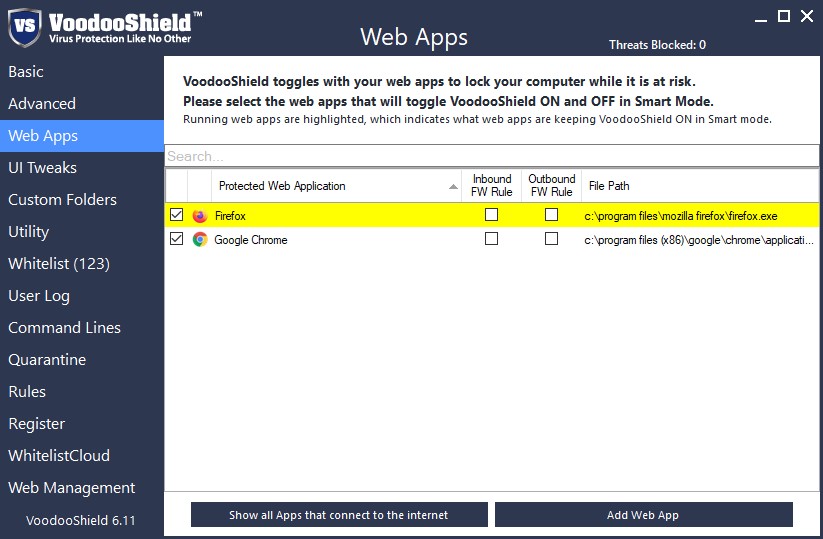Uncheck the Firefox protected app checkbox
The height and width of the screenshot is (539, 823).
(x=176, y=215)
